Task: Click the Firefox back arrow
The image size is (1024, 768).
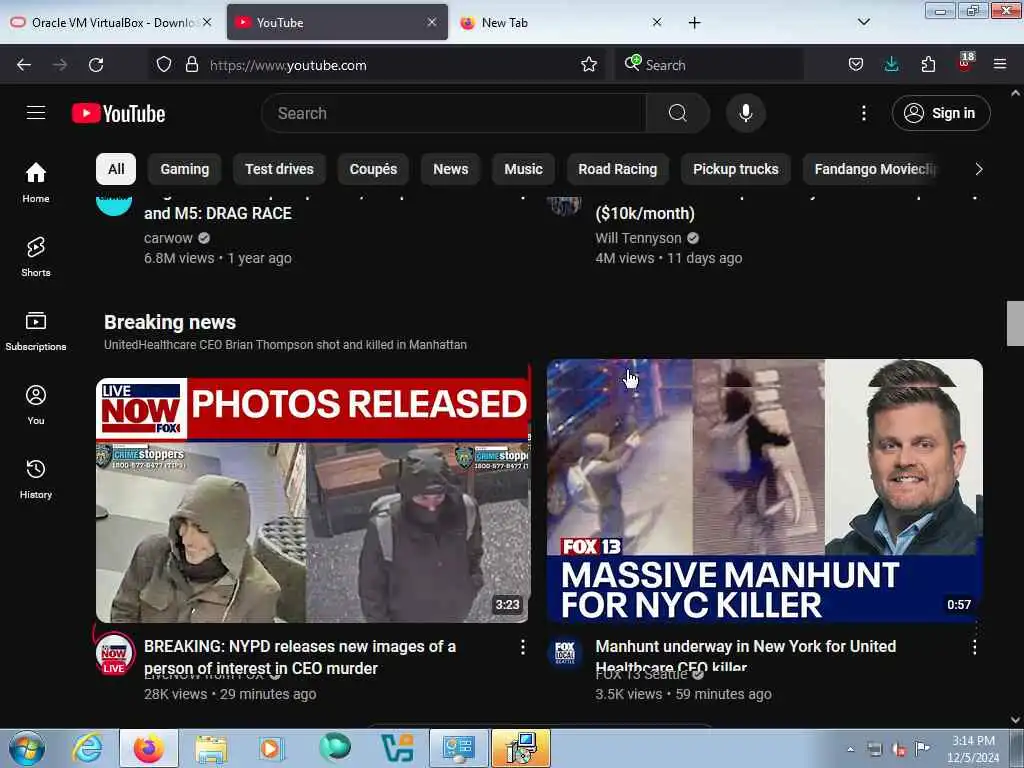Action: coord(24,65)
